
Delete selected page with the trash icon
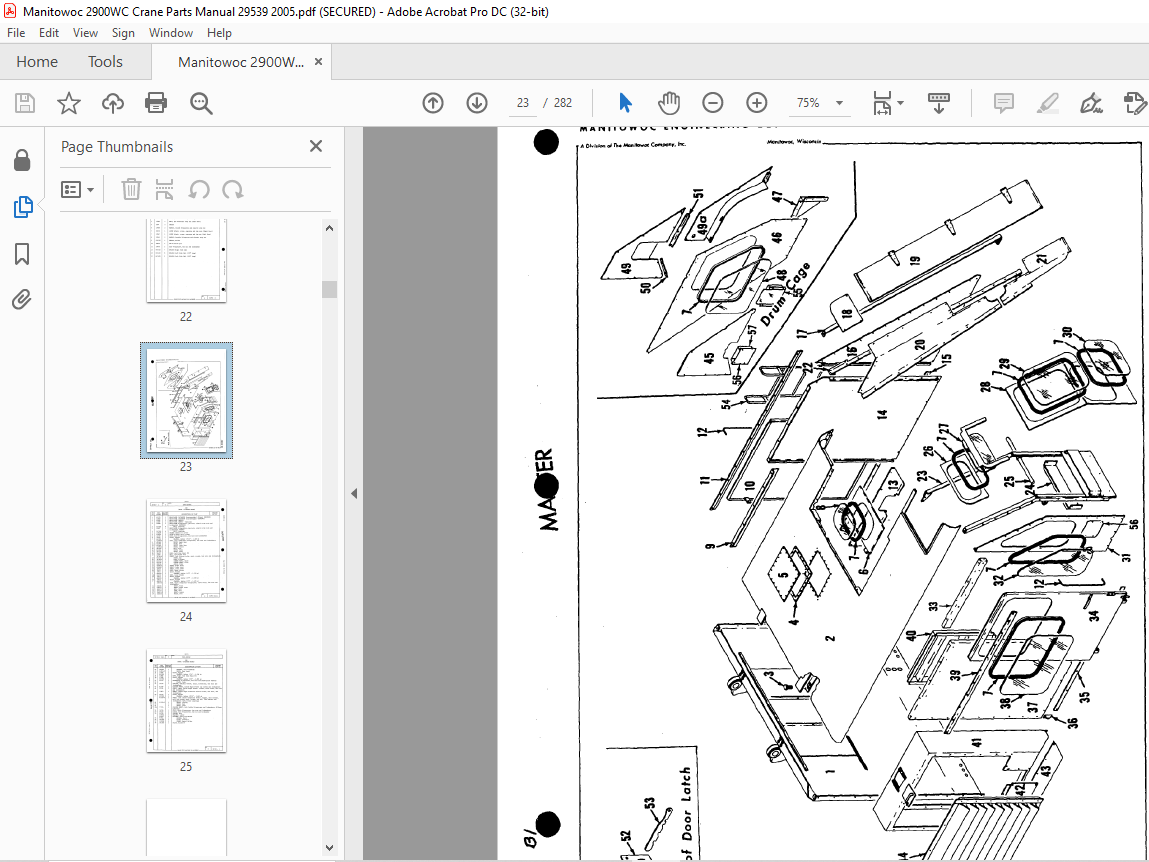coord(130,189)
